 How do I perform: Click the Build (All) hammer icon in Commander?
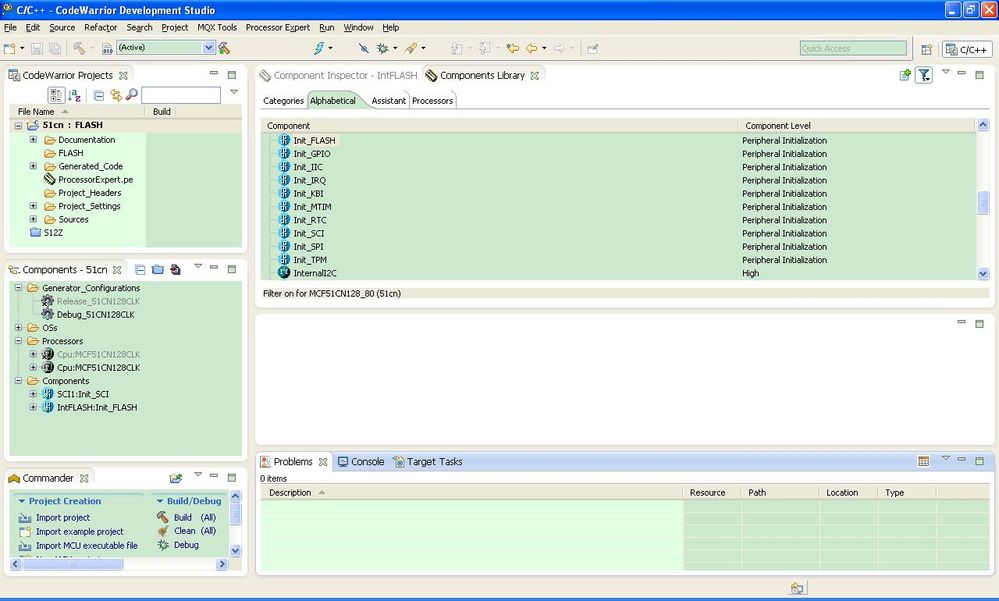(x=163, y=518)
